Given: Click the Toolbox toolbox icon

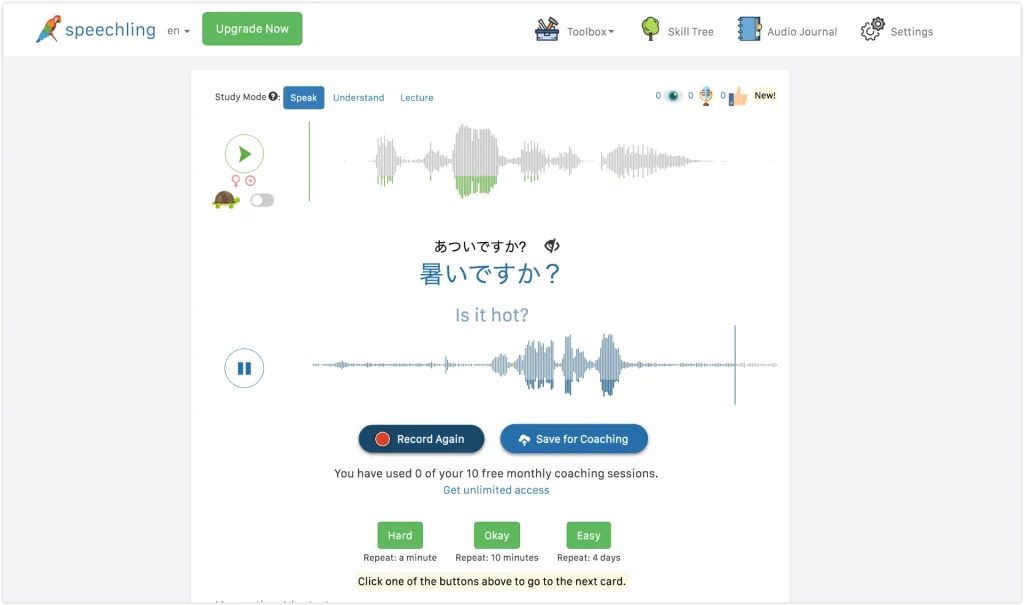Looking at the screenshot, I should [x=547, y=29].
